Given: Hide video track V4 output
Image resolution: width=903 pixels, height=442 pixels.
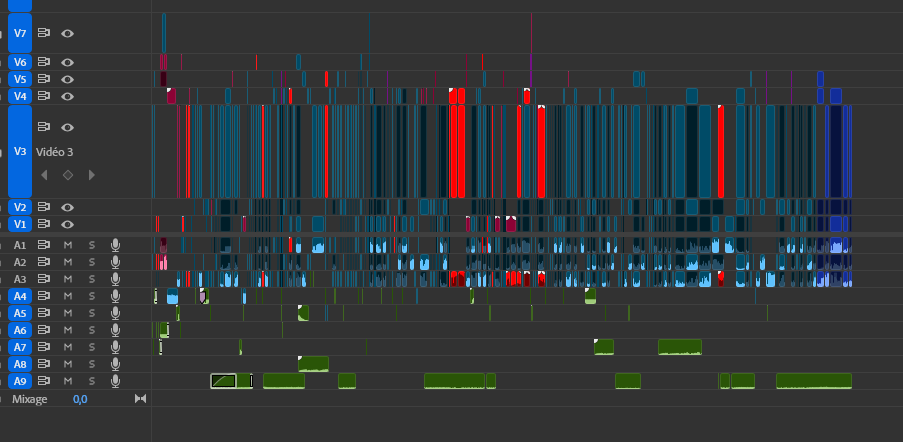Looking at the screenshot, I should coord(67,96).
